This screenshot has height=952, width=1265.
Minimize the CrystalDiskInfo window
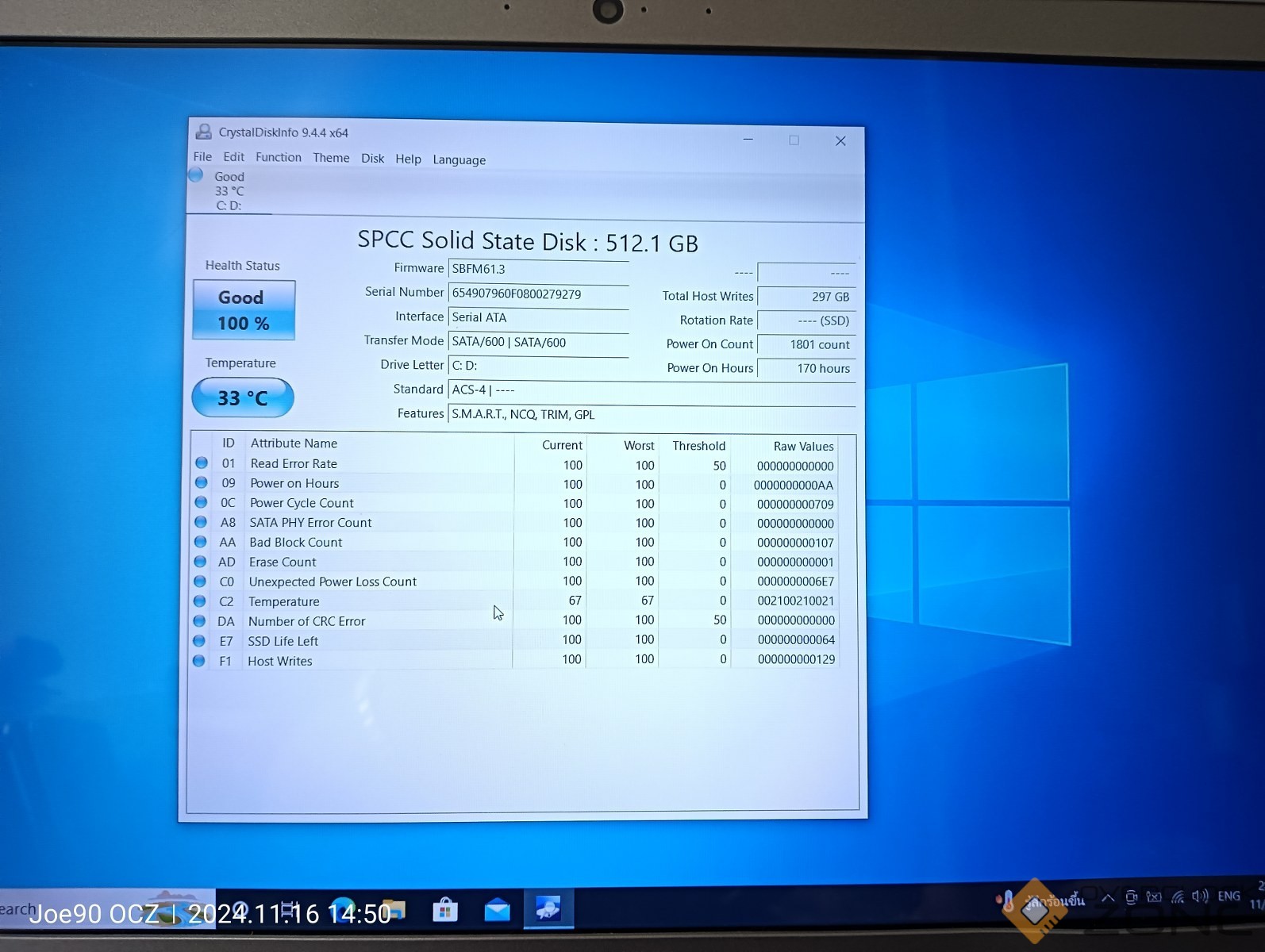tap(748, 140)
